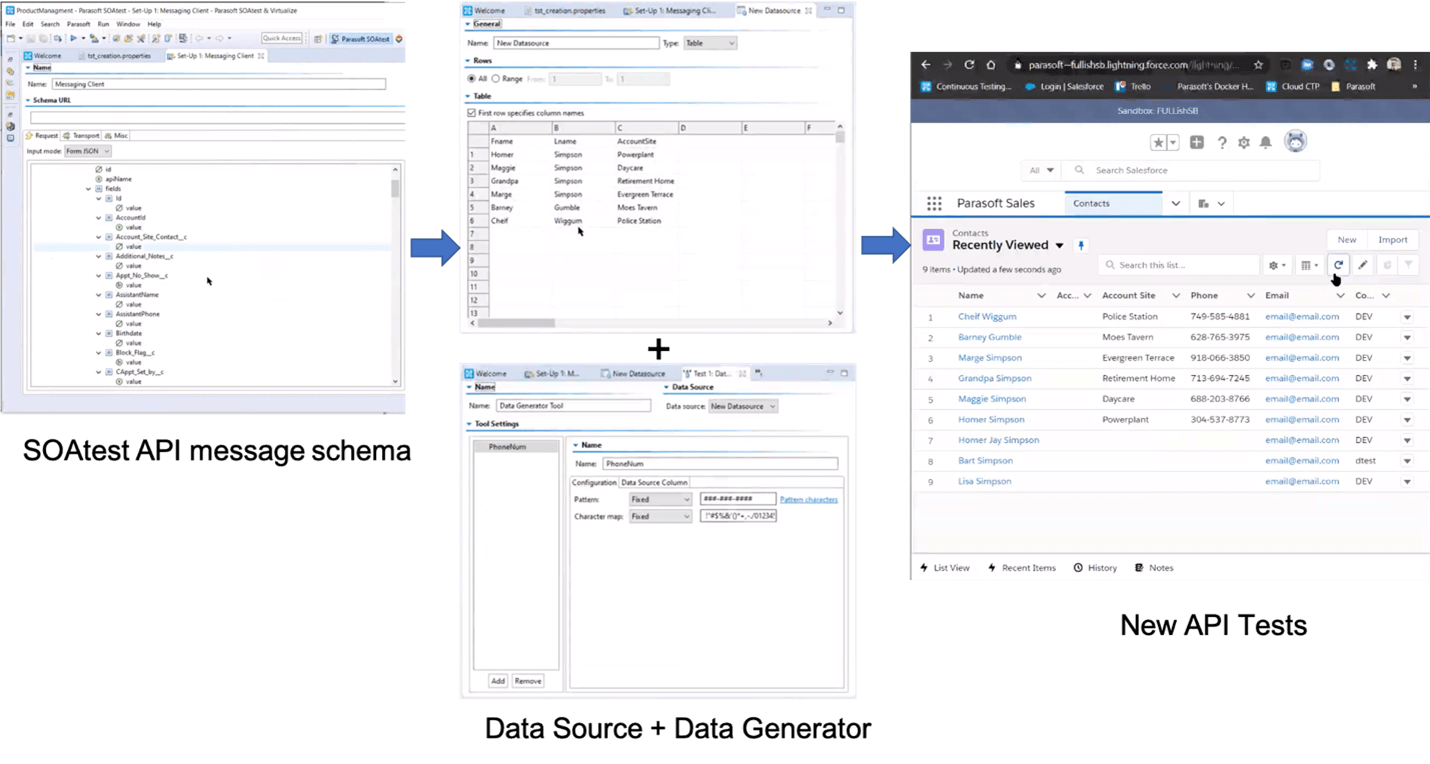The height and width of the screenshot is (764, 1430).
Task: Select the All rows radio button
Action: click(x=472, y=78)
